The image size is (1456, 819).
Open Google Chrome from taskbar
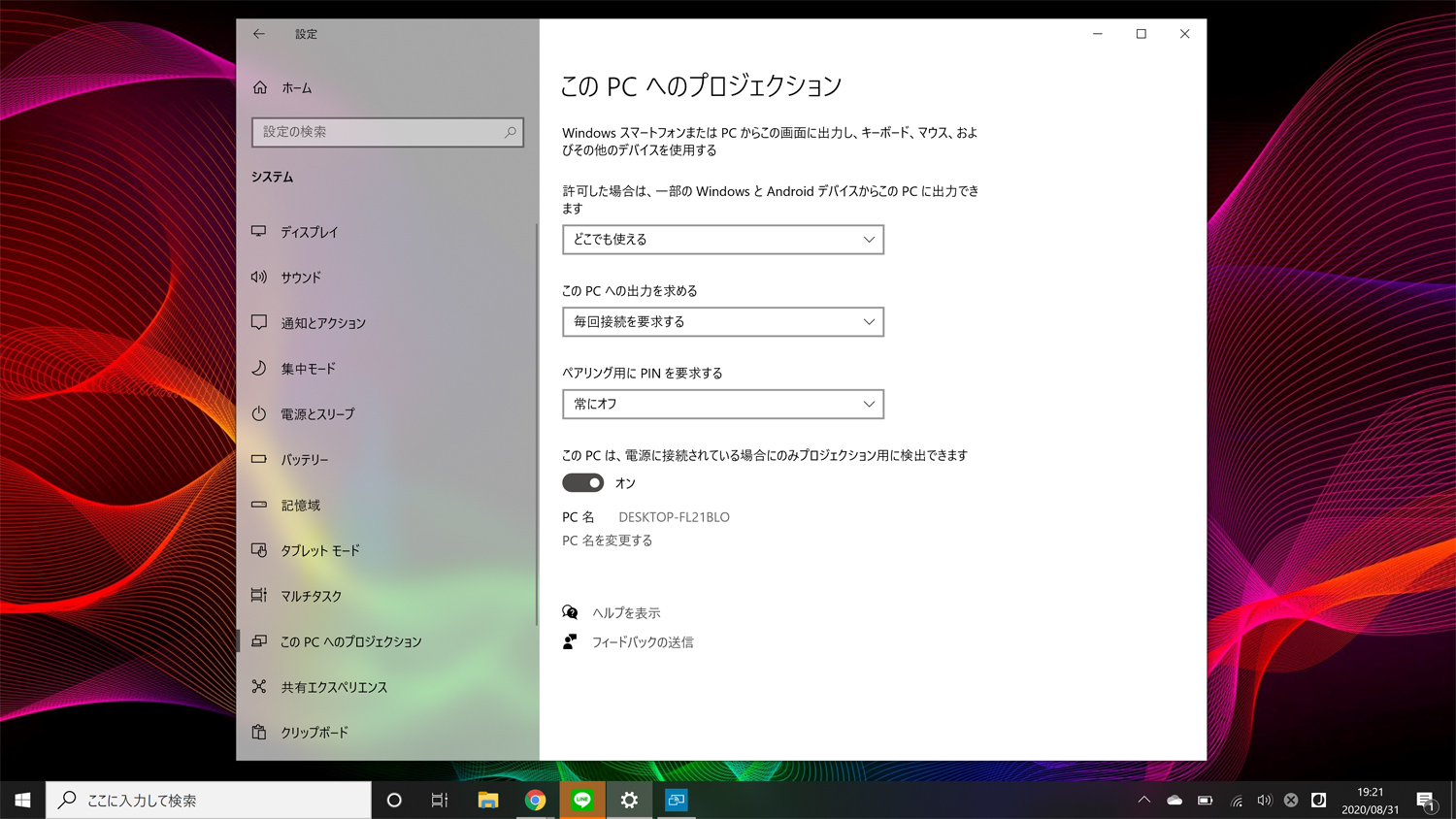pyautogui.click(x=535, y=800)
